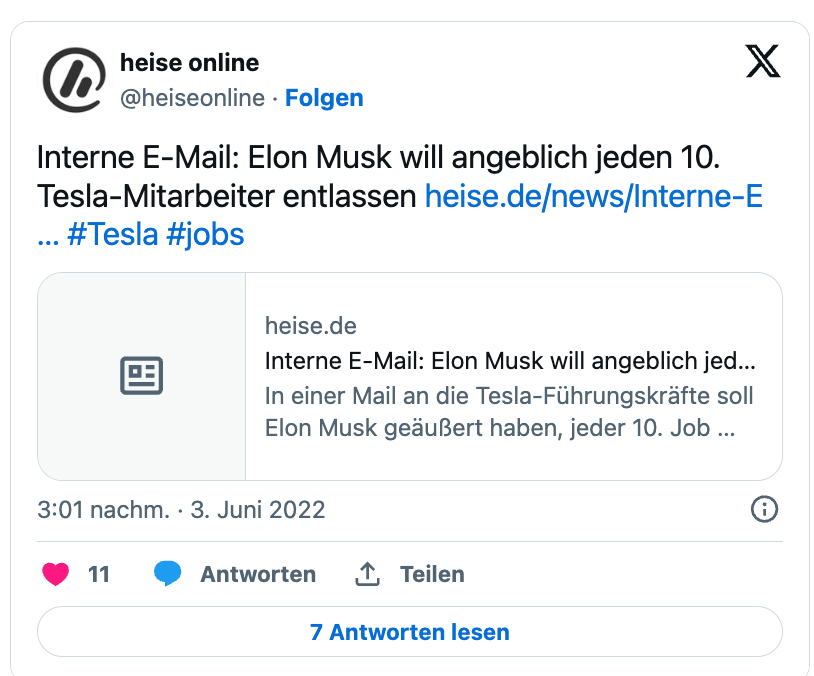Follow heise online via Folgen
Image resolution: width=814 pixels, height=676 pixels.
324,98
